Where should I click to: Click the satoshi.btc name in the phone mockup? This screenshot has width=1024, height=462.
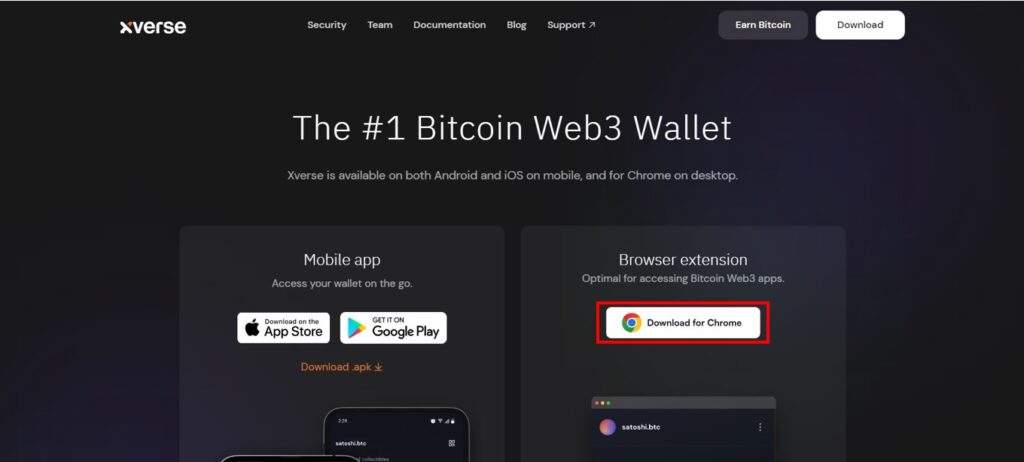[351, 443]
